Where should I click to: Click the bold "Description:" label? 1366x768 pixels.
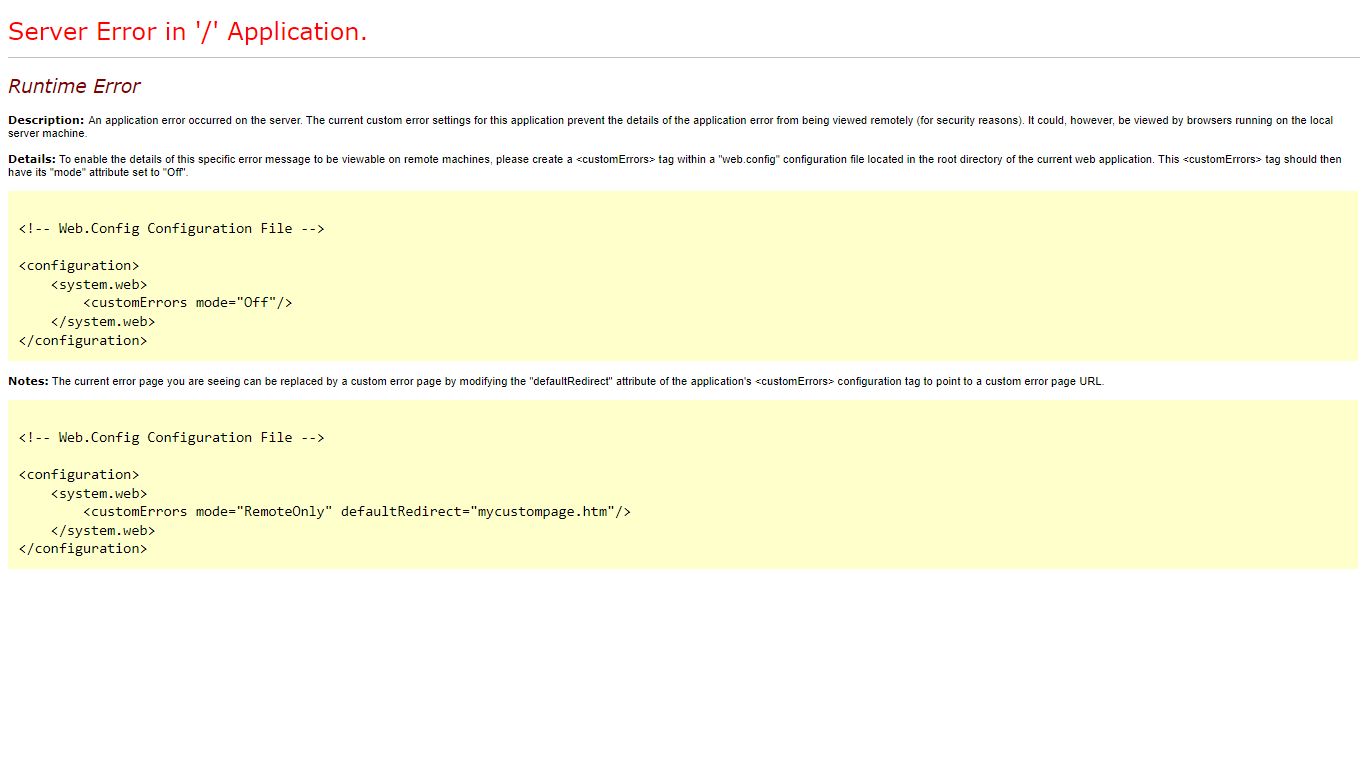tap(46, 120)
